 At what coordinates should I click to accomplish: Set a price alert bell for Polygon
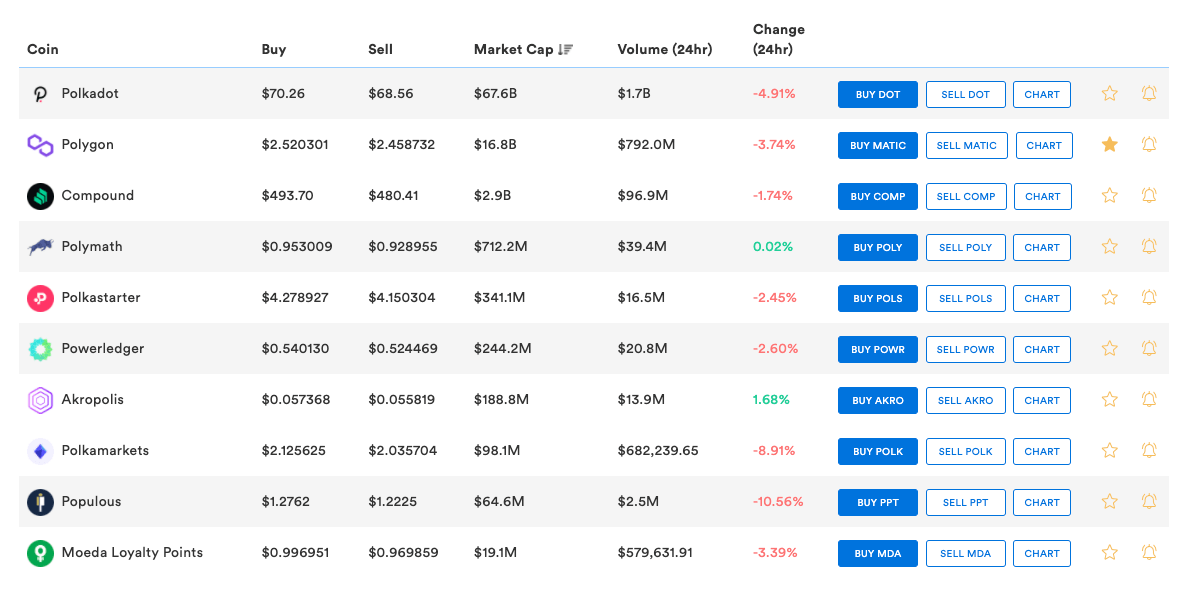click(x=1149, y=144)
